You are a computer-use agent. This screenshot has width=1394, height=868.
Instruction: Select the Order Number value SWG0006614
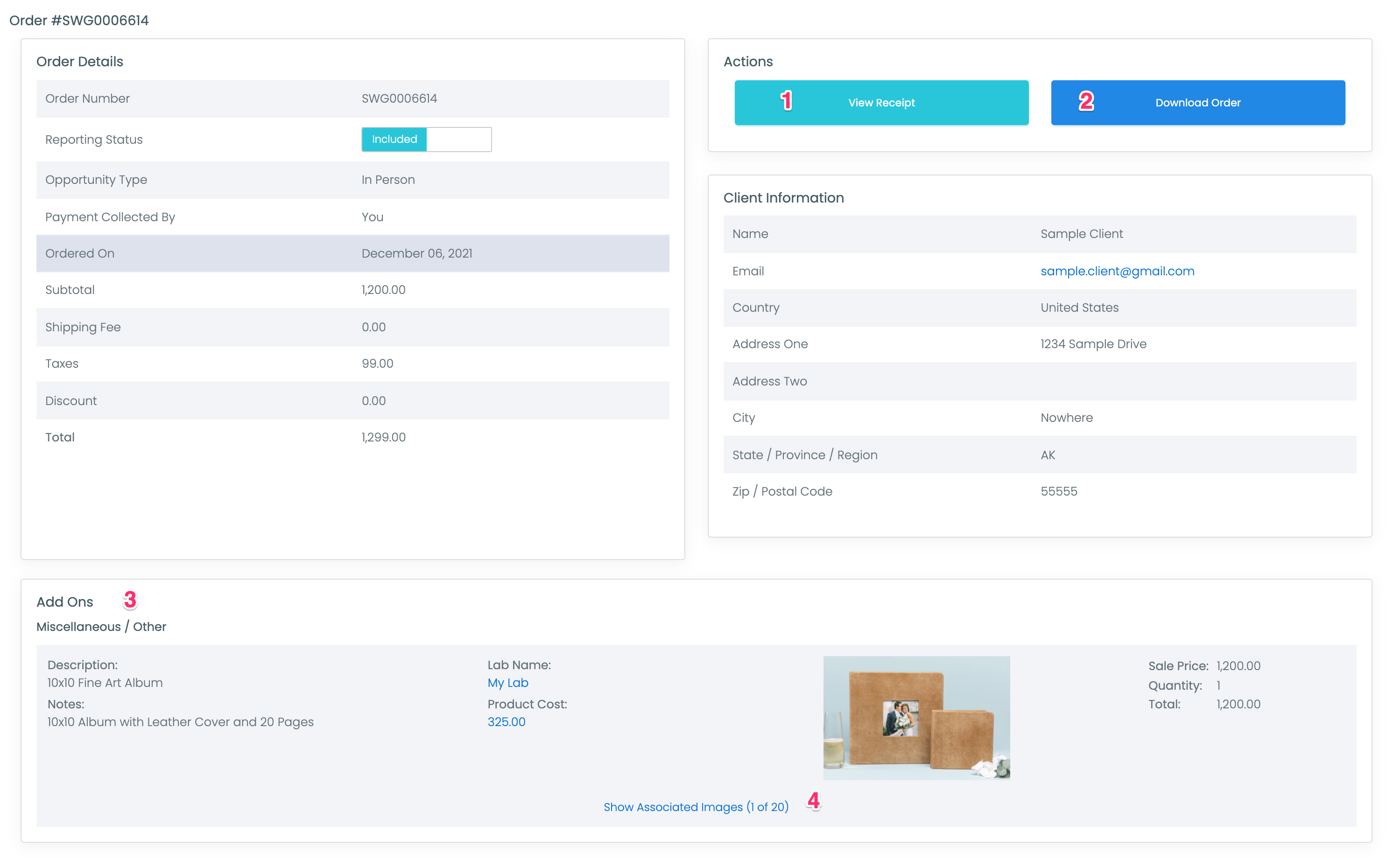399,99
